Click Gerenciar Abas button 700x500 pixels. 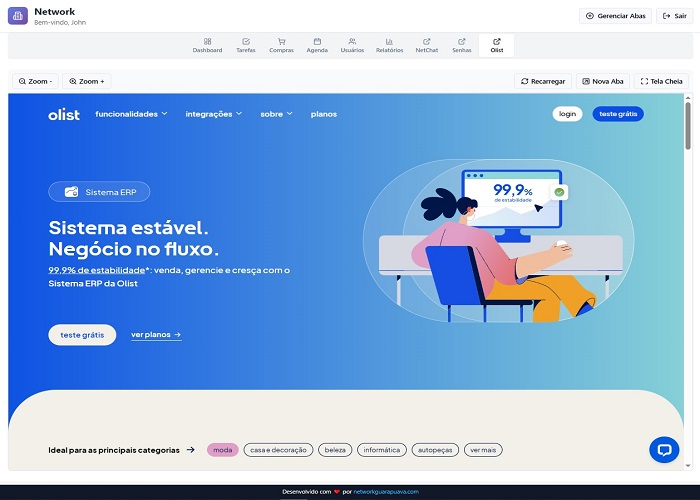[x=615, y=16]
